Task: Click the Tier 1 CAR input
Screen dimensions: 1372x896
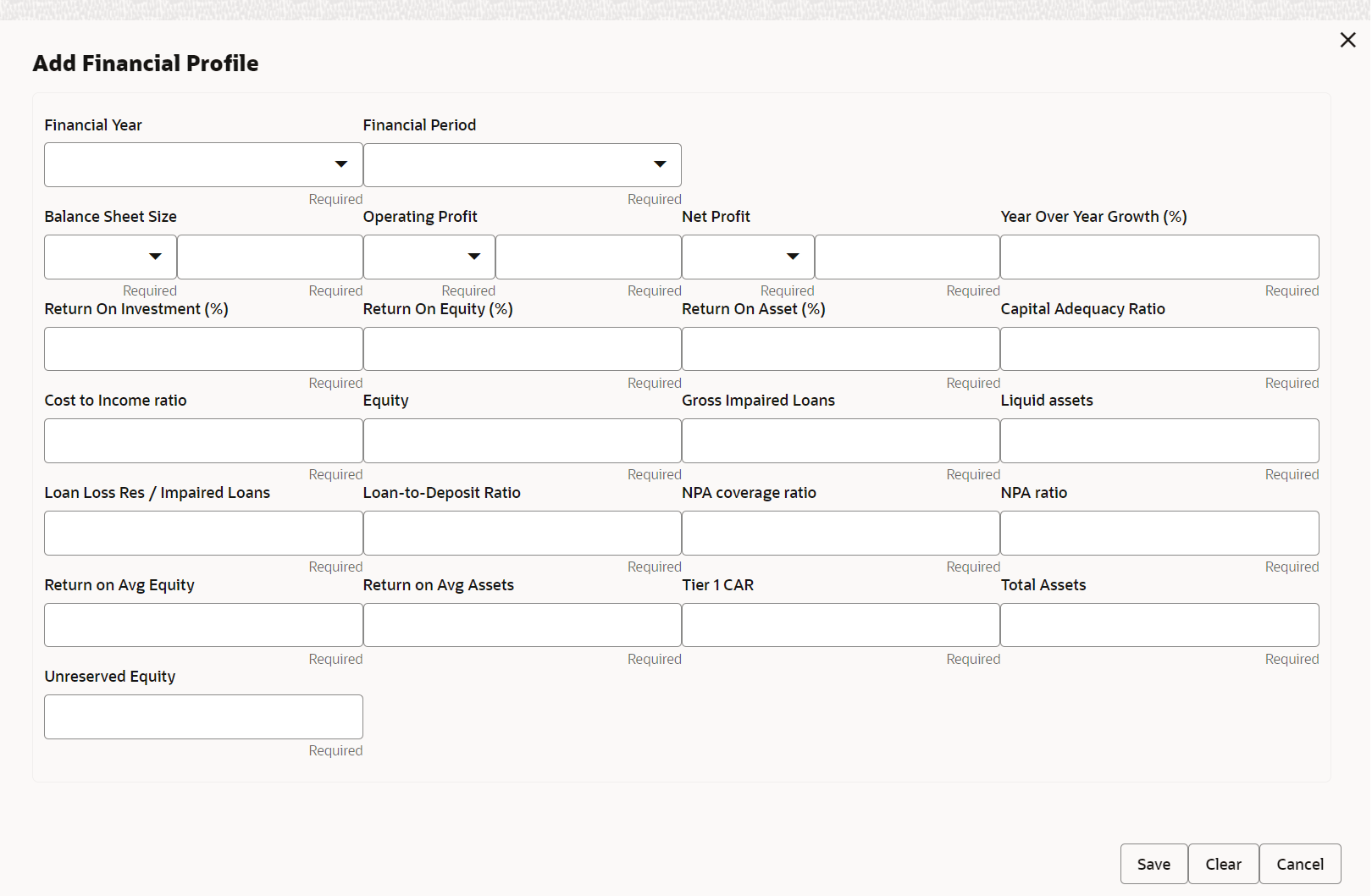Action: tap(841, 625)
